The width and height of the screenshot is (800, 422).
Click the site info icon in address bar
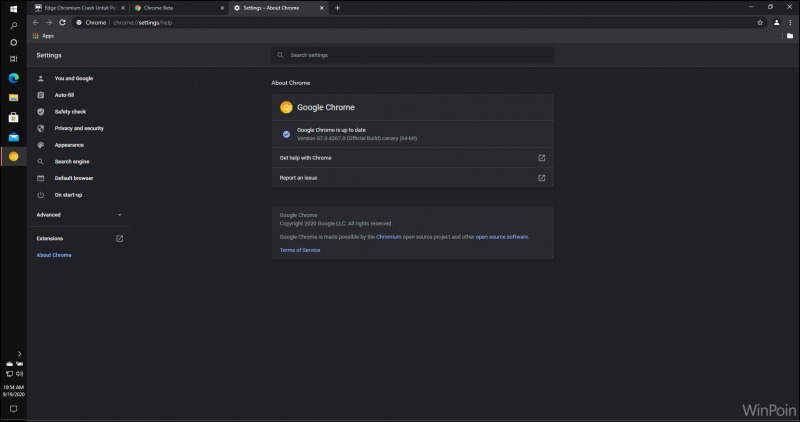click(x=79, y=22)
